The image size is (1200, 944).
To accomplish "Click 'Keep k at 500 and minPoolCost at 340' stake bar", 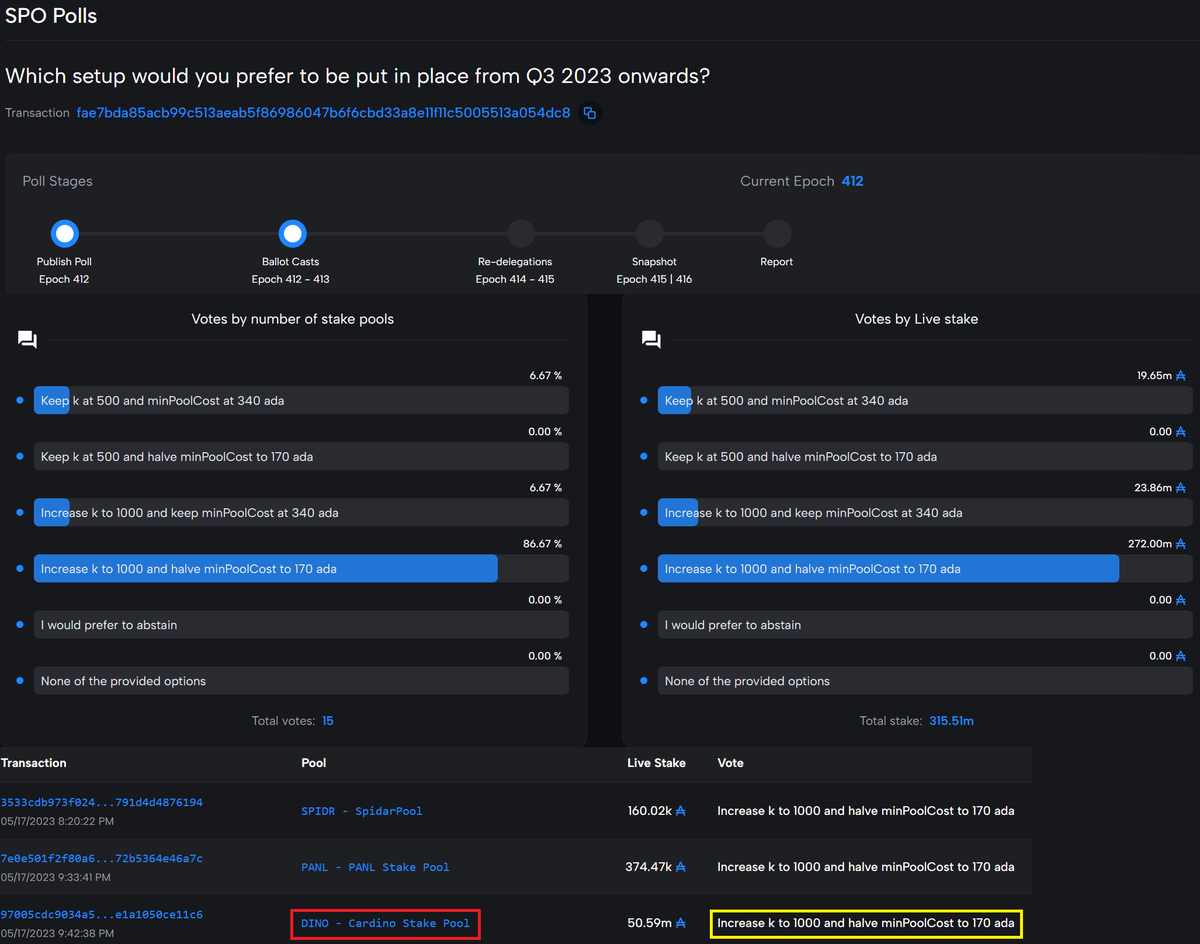I will click(x=925, y=401).
